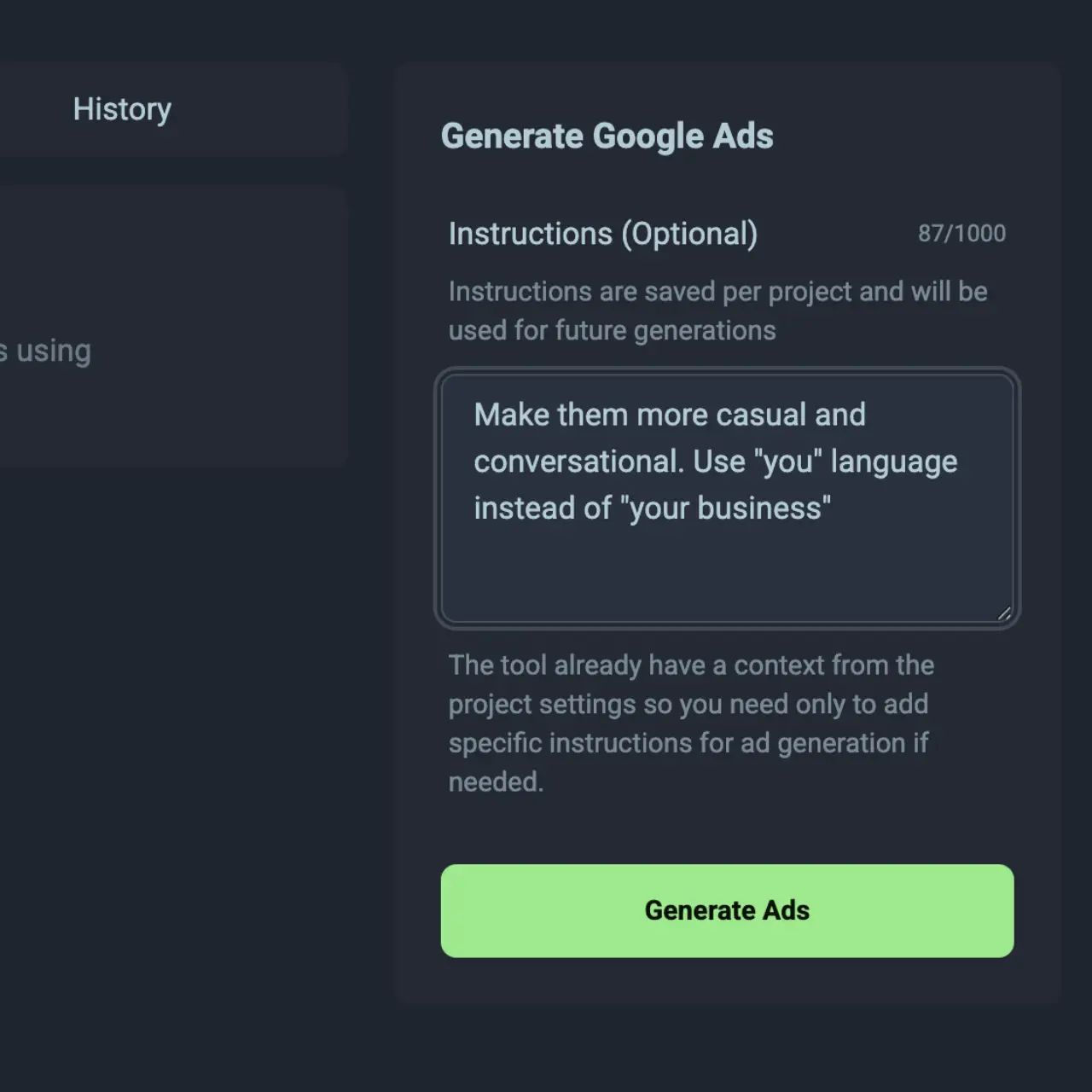
Task: Click the faded "s using" text in sidebar
Action: click(45, 350)
